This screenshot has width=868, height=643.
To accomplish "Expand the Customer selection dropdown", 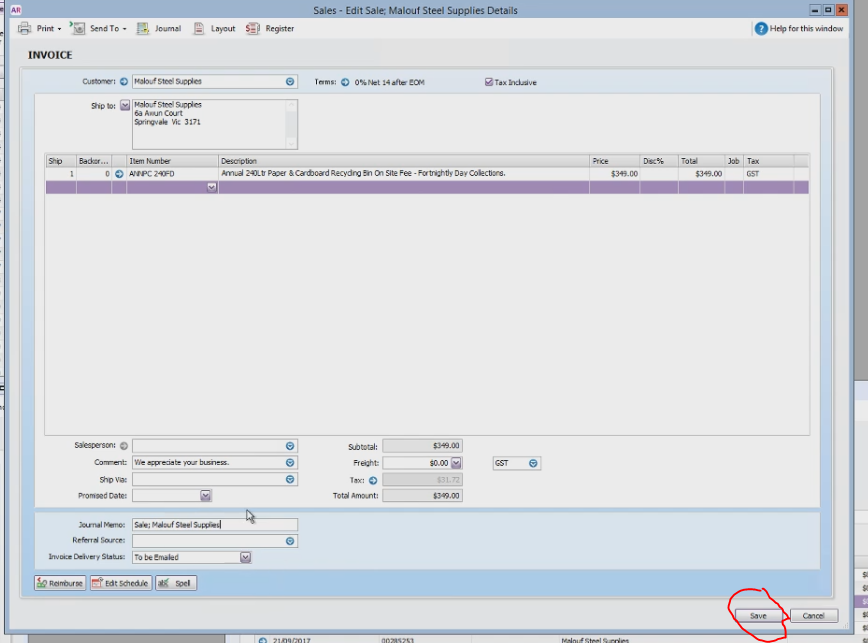I will click(290, 81).
